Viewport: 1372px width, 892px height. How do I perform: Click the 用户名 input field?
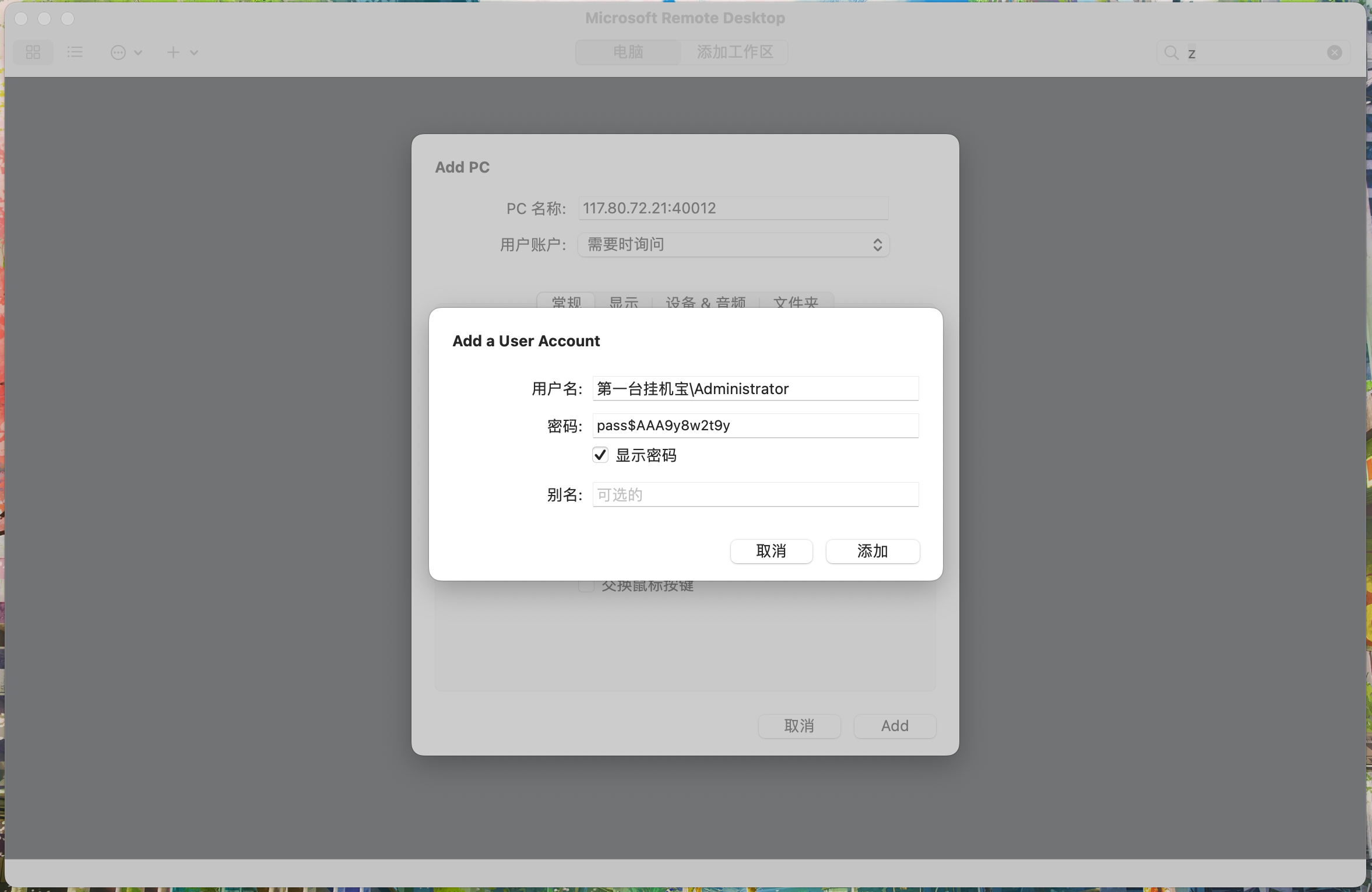point(755,389)
